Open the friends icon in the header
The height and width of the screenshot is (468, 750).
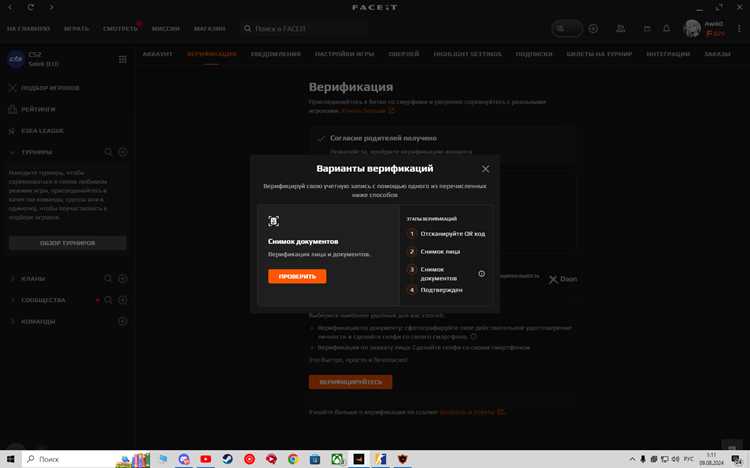(x=620, y=29)
